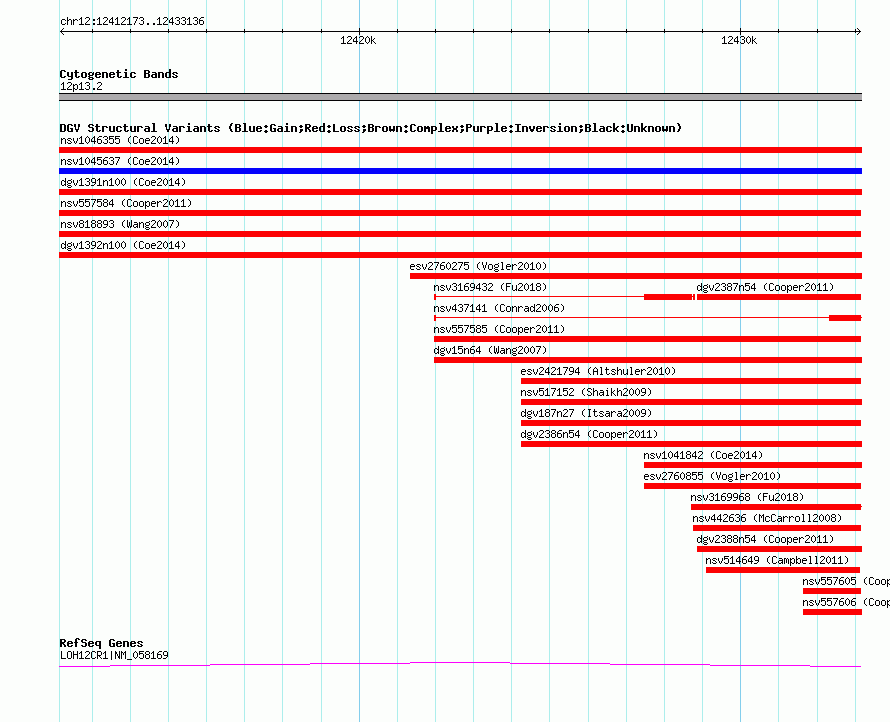Click the red bar under esv2760275
This screenshot has height=722, width=890.
[636, 276]
